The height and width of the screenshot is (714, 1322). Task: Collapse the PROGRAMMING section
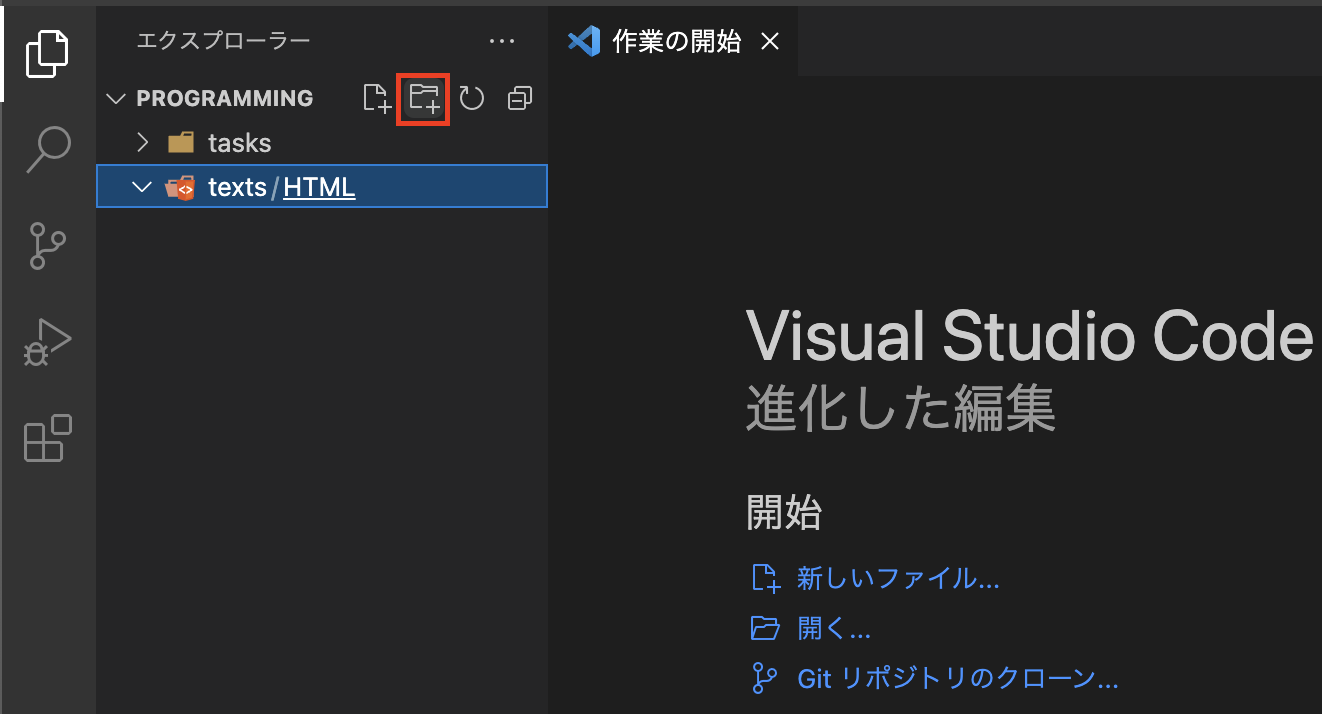(115, 98)
